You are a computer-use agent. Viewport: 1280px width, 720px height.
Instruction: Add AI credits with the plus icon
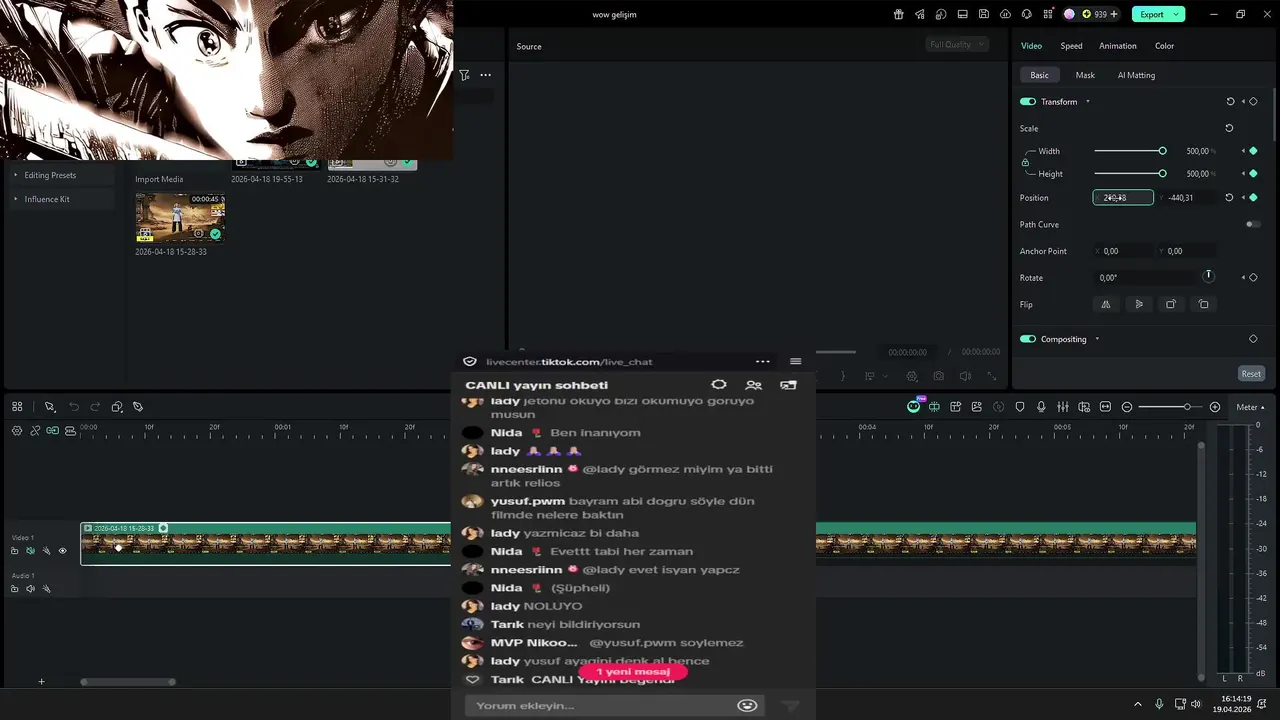[x=1114, y=14]
